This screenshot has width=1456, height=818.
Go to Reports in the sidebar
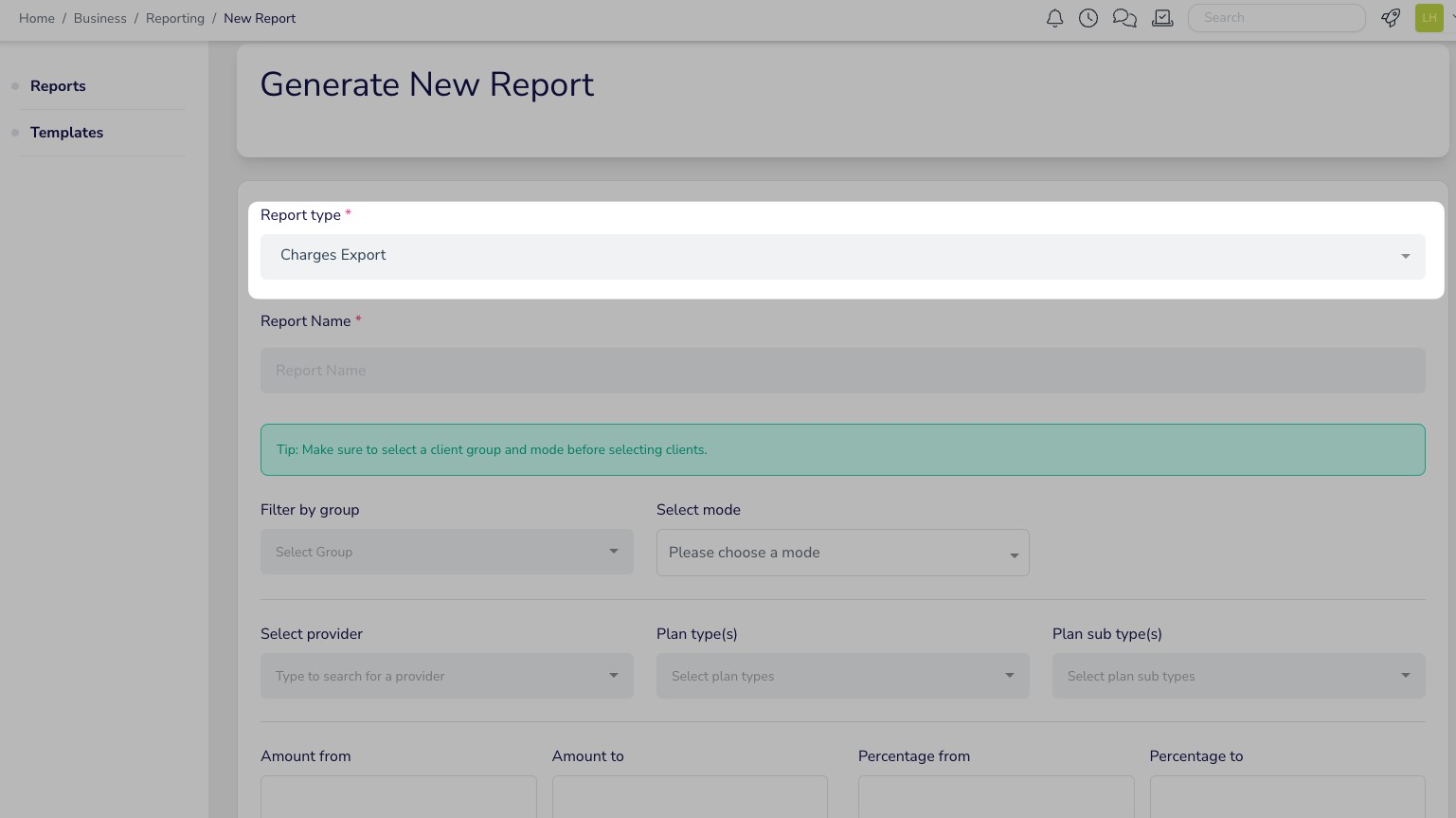coord(58,86)
